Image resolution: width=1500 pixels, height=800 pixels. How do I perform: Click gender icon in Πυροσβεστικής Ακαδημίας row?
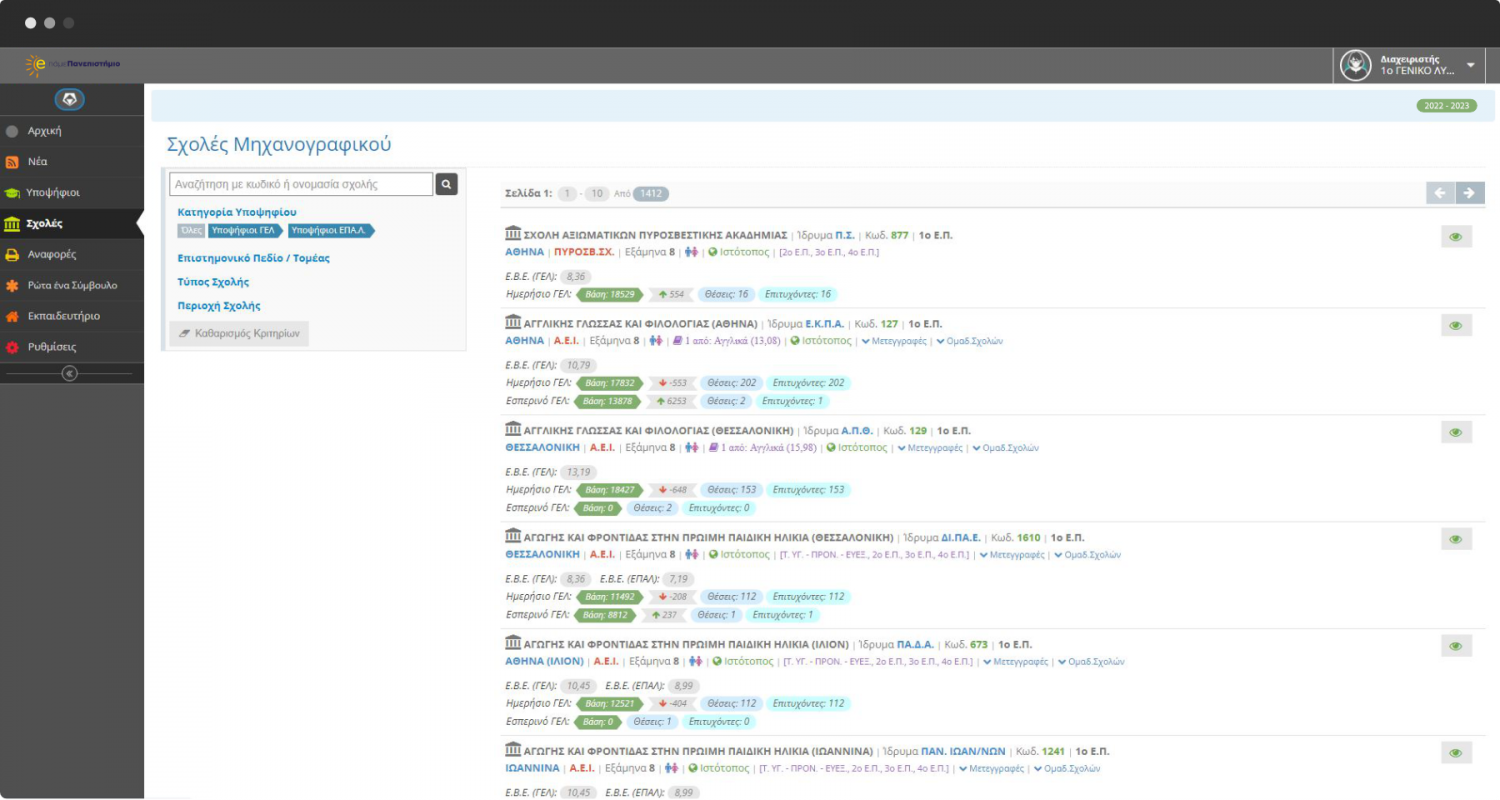click(691, 252)
